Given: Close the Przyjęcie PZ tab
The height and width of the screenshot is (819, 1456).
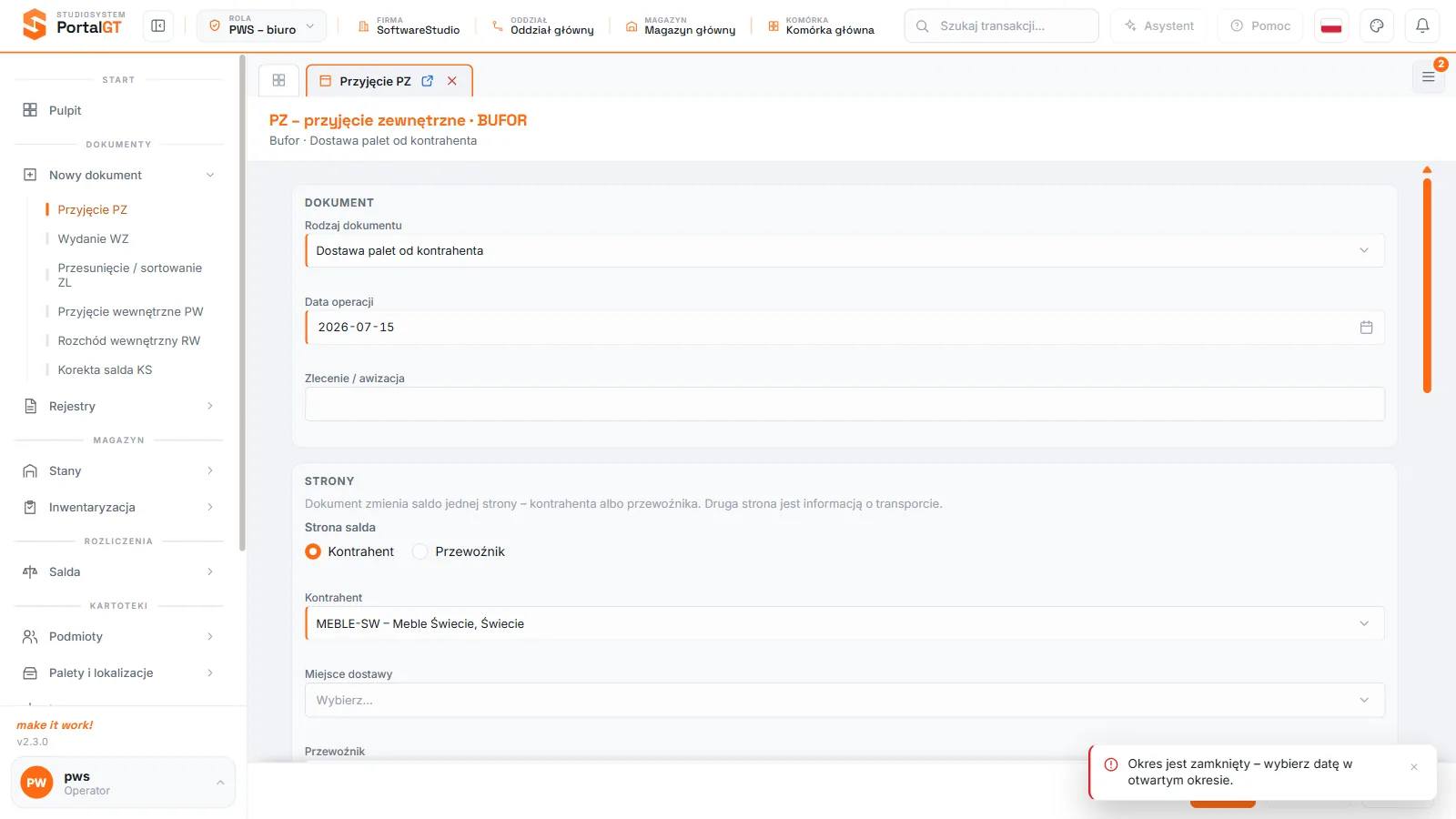Looking at the screenshot, I should tap(452, 81).
